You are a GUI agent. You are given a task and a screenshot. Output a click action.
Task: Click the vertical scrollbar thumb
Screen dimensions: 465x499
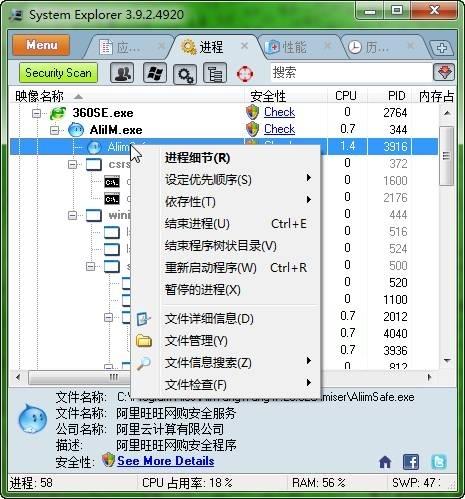click(x=446, y=156)
